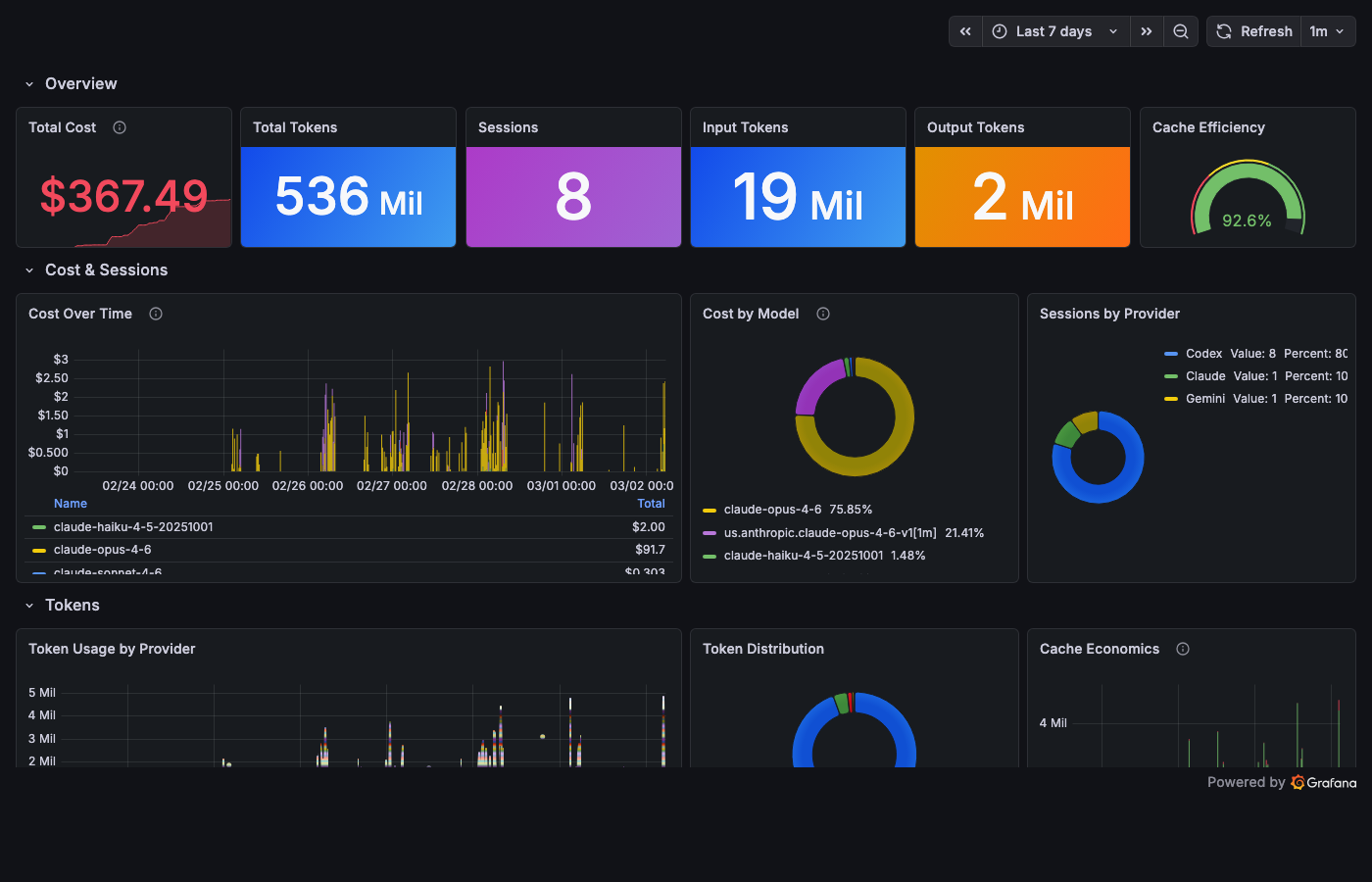Click the Cache Economics info icon
This screenshot has height=882, width=1372.
pyautogui.click(x=1183, y=649)
